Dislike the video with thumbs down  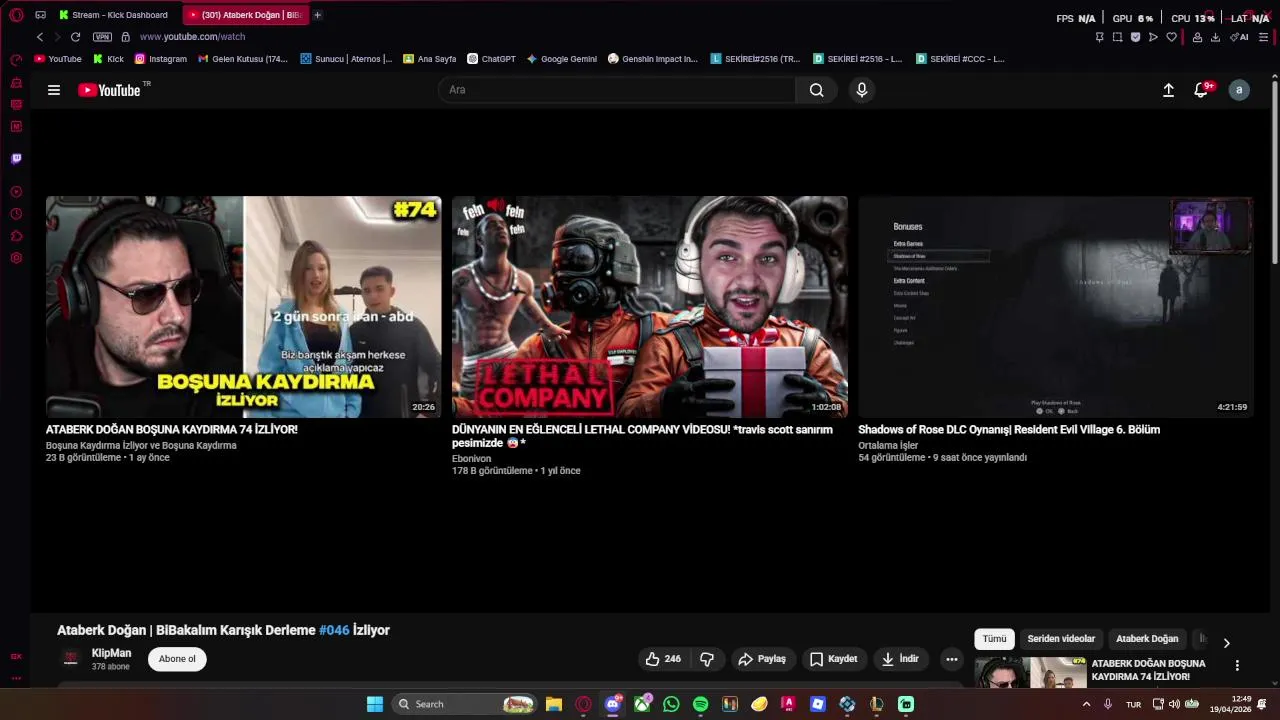tap(707, 659)
